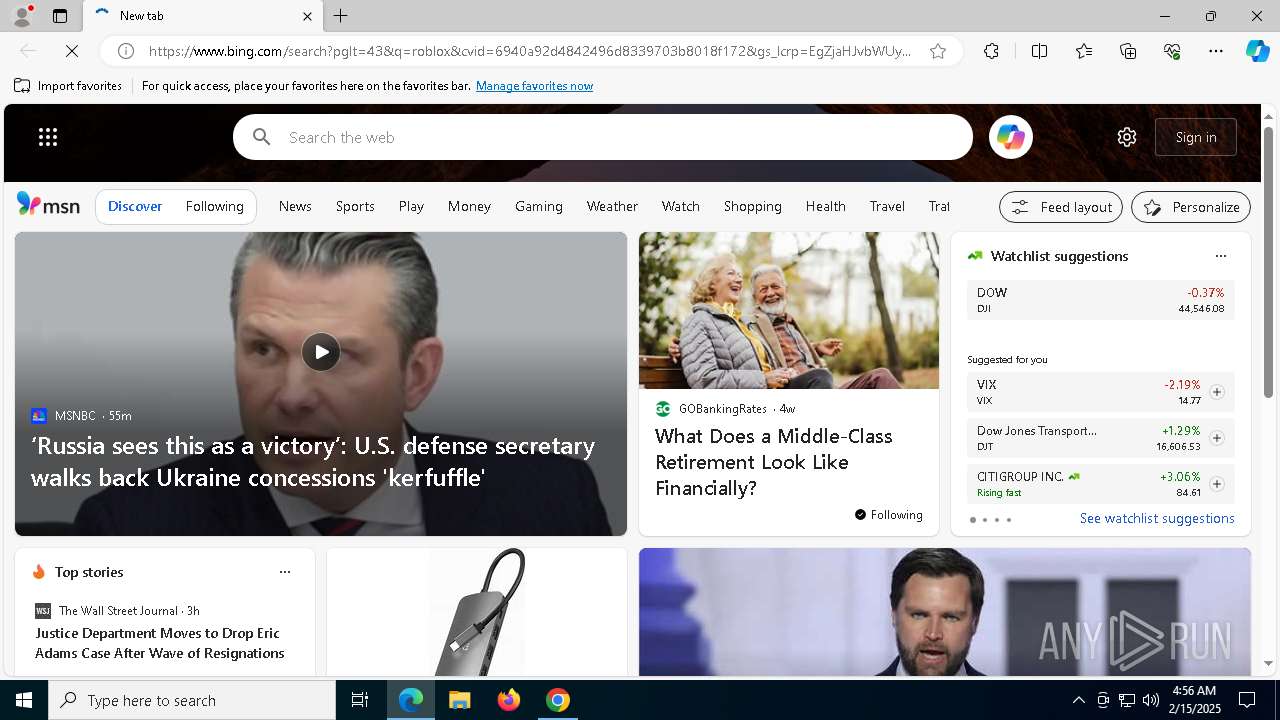Open DOW index quote row
1280x720 pixels.
(x=1100, y=300)
